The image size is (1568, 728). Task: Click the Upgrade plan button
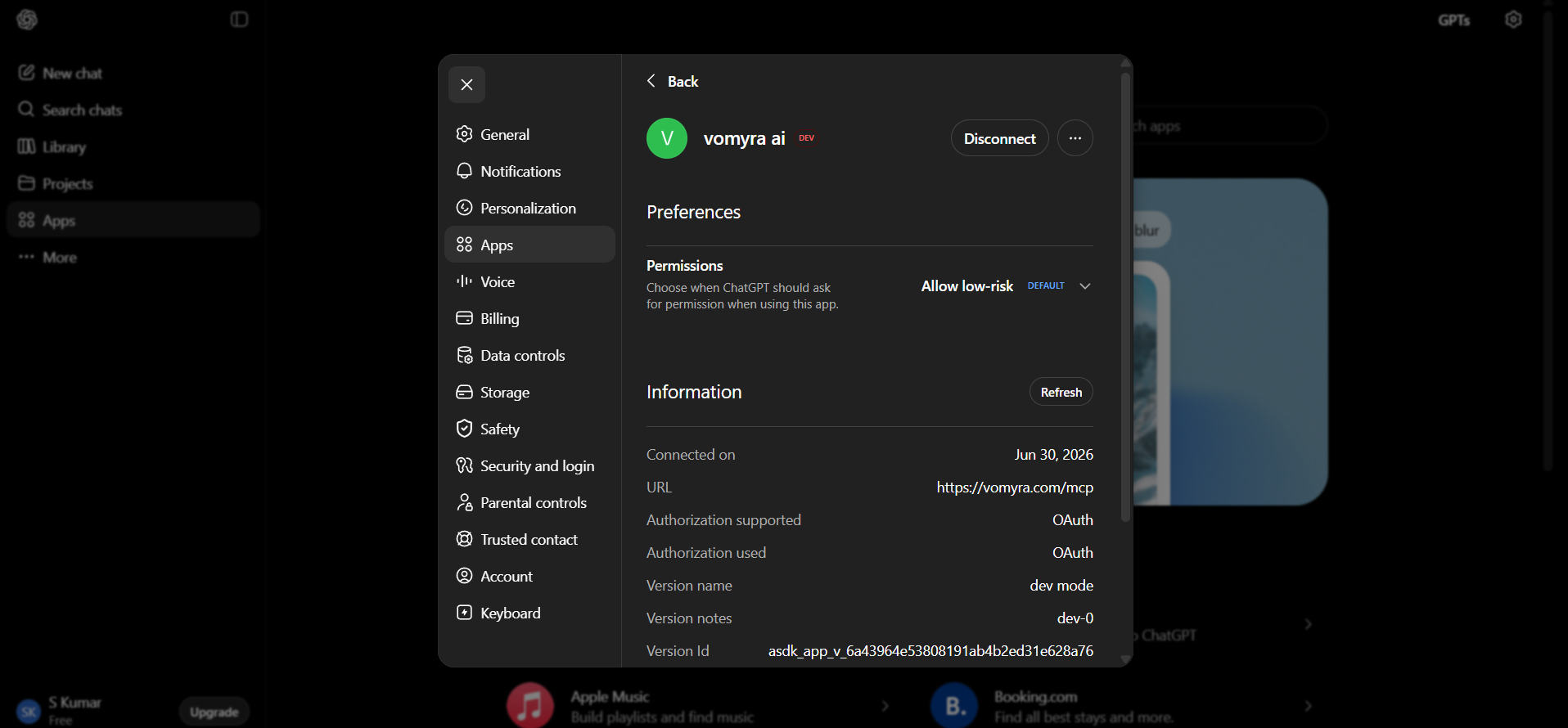(214, 712)
